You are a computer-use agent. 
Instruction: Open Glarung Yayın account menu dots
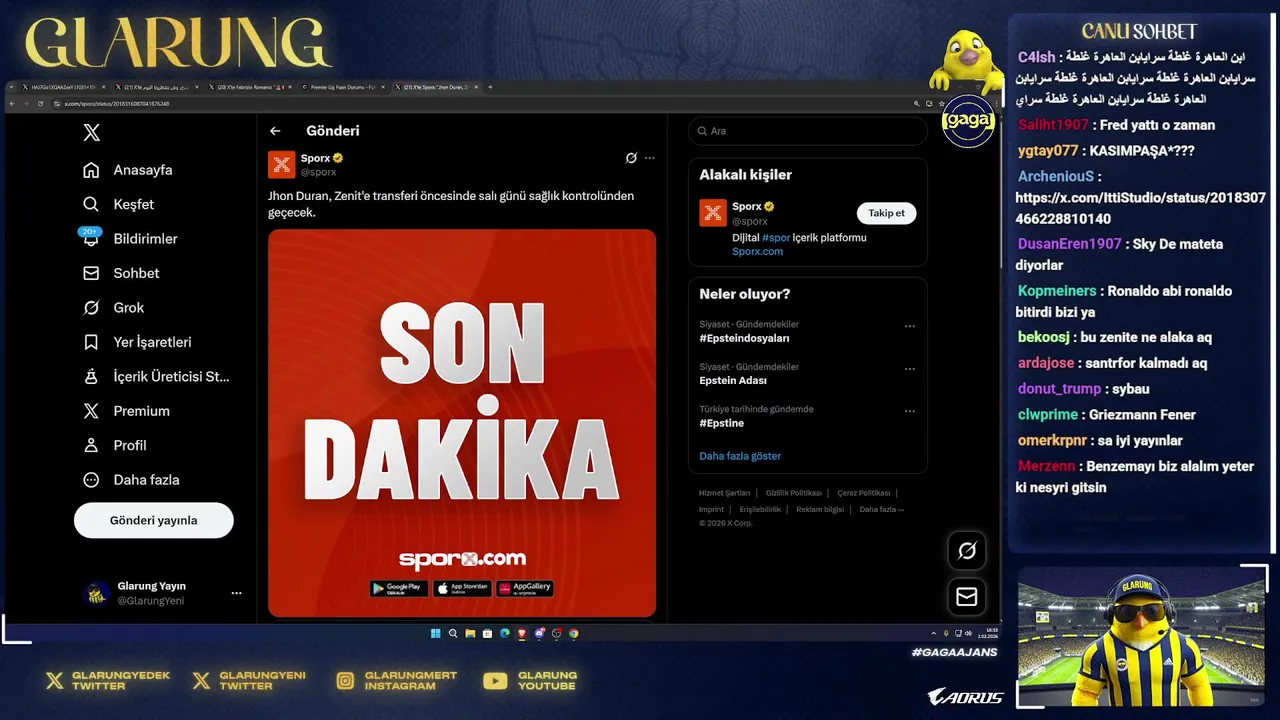236,593
